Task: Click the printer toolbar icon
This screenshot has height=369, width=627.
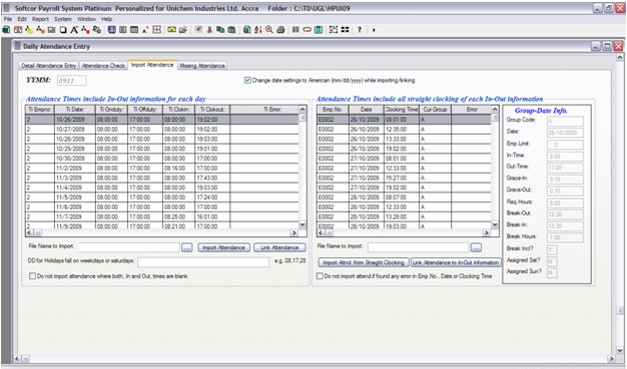Action: click(x=281, y=30)
